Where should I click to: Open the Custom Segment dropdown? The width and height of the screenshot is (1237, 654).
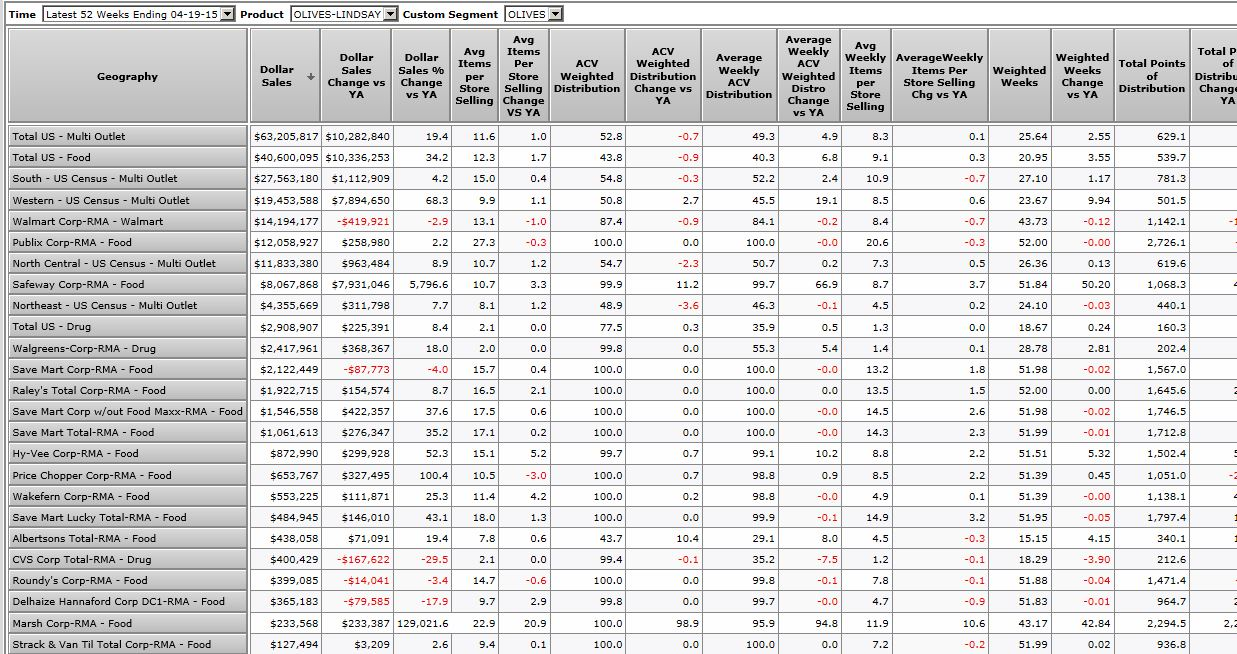(555, 14)
